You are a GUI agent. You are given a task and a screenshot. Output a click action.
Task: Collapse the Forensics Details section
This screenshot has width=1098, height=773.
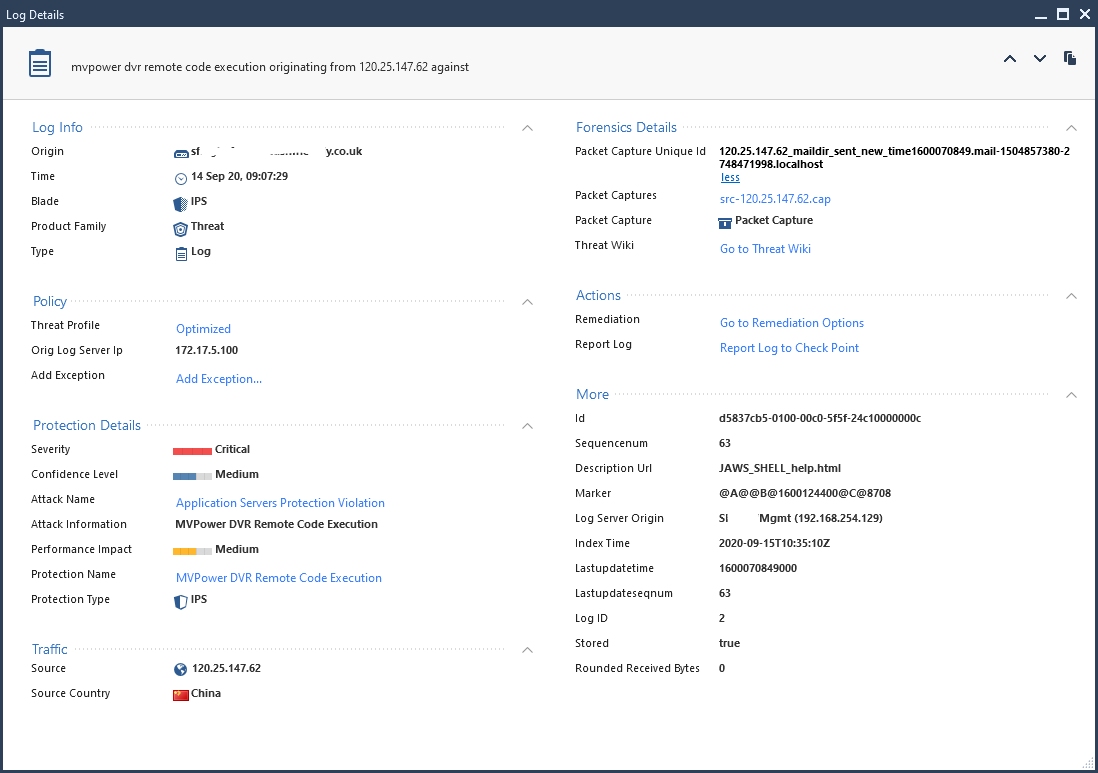(1071, 128)
